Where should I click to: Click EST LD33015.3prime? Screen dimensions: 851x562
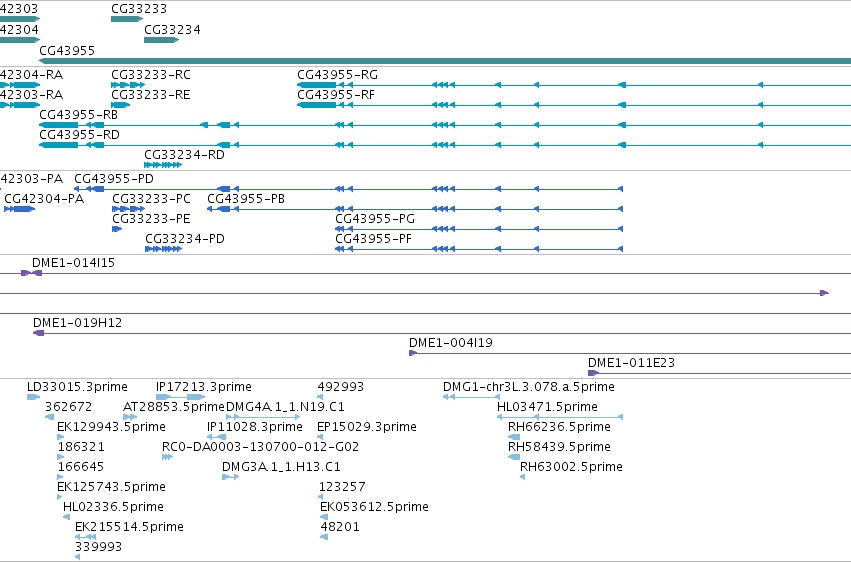click(x=34, y=397)
